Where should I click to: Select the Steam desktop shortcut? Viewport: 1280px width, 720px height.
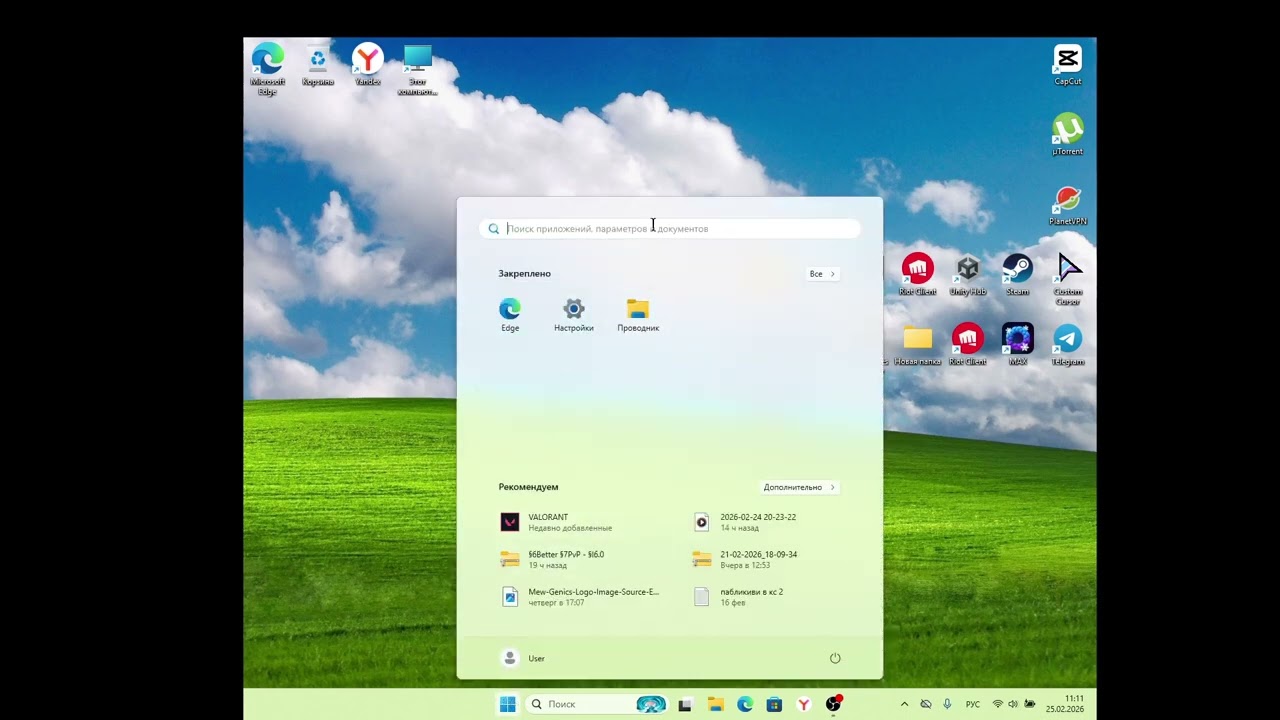pos(1018,274)
